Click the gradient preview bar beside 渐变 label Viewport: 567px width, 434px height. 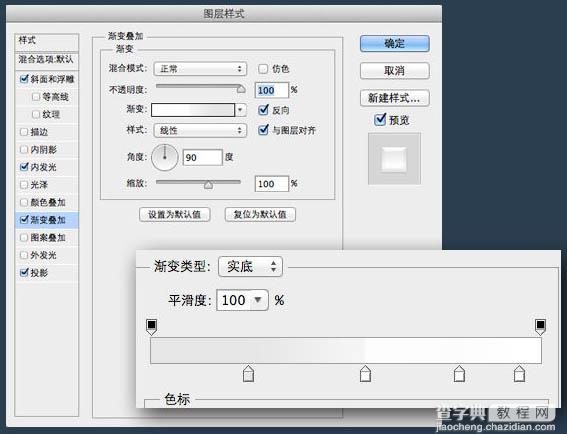[193, 110]
